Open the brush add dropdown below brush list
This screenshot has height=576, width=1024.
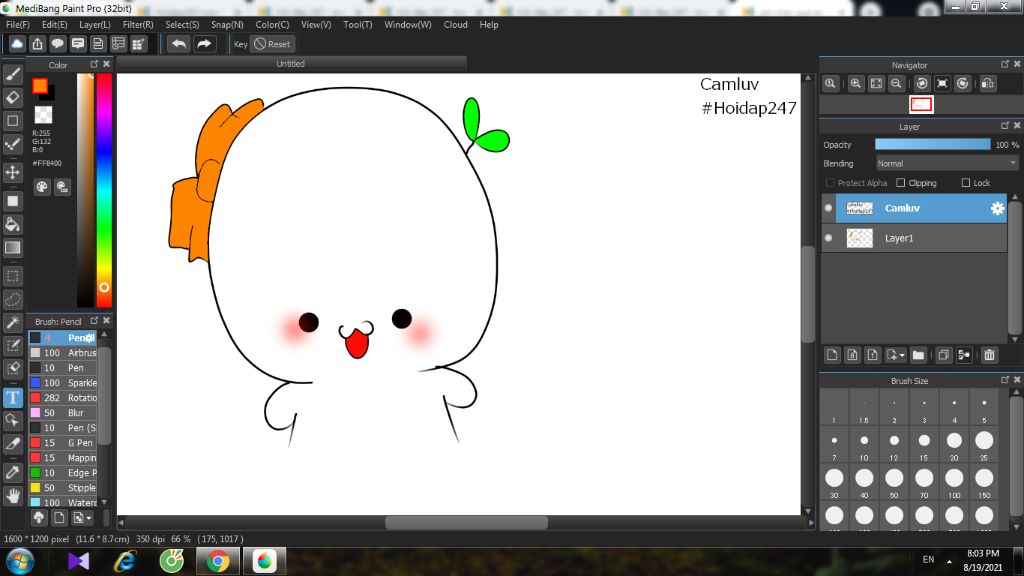82,518
